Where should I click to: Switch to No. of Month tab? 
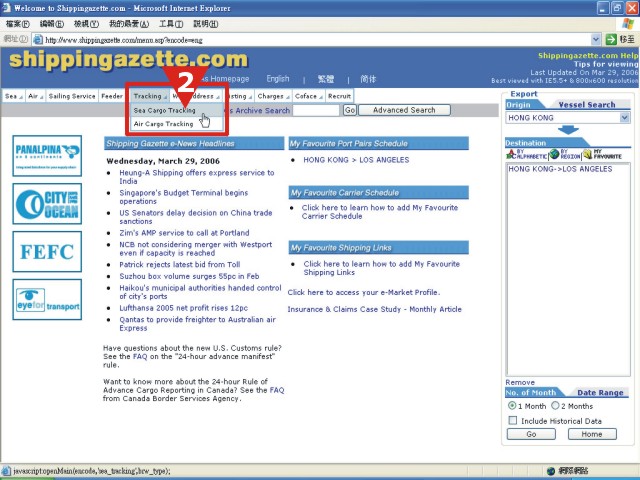pos(531,393)
